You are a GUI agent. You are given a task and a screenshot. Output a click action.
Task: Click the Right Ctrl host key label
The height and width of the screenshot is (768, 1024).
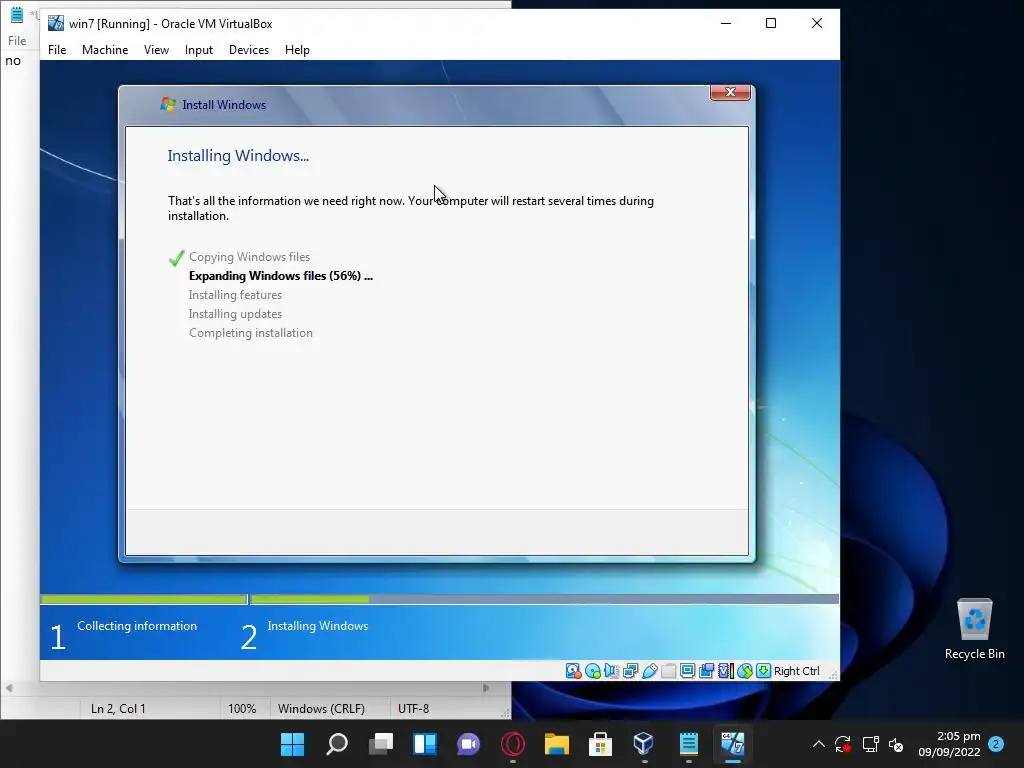pyautogui.click(x=797, y=671)
